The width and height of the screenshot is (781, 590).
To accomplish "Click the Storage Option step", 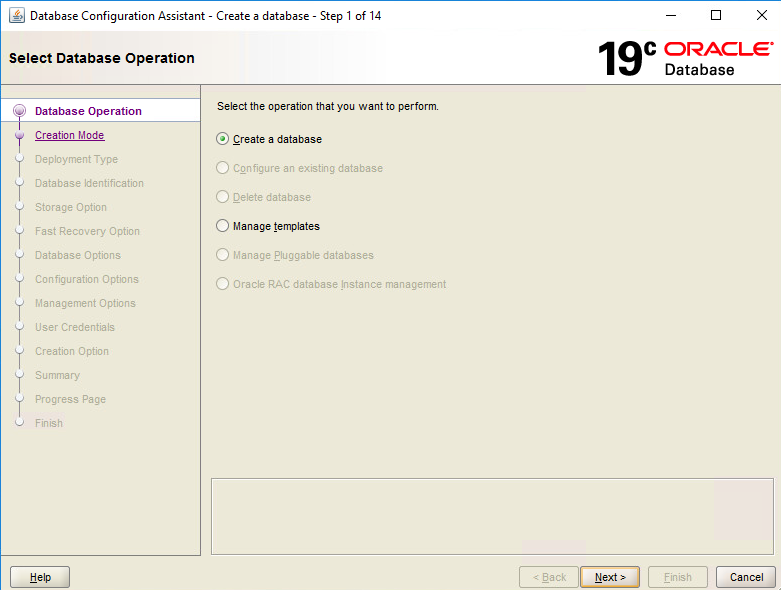I will click(71, 207).
